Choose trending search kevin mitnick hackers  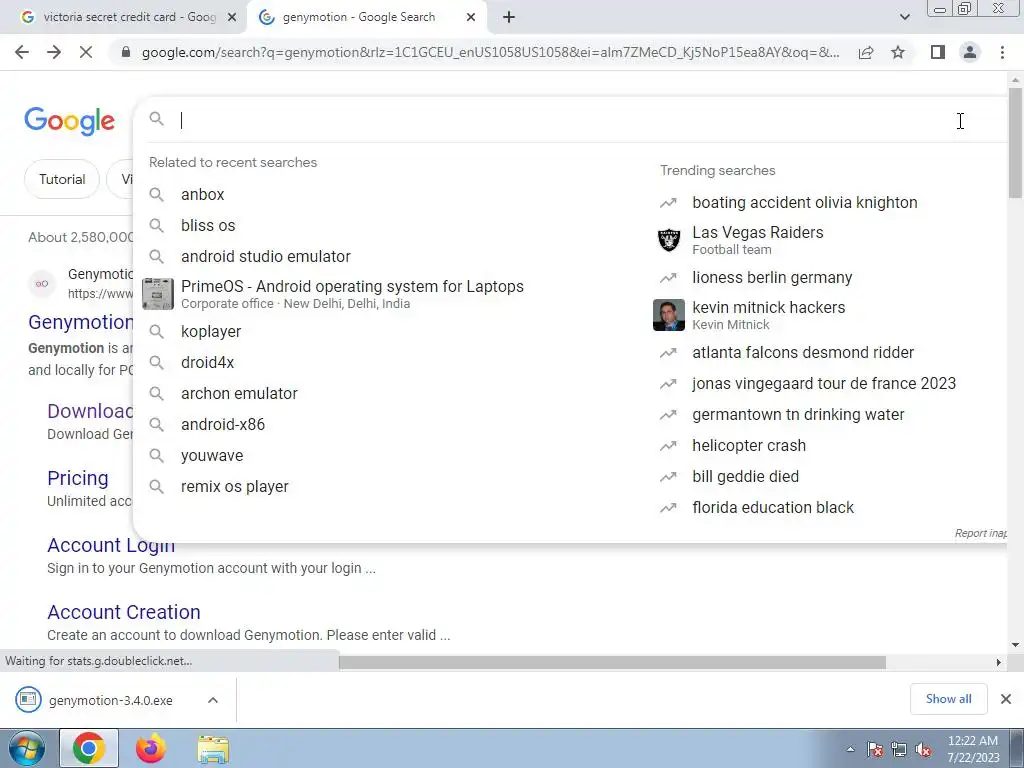769,315
